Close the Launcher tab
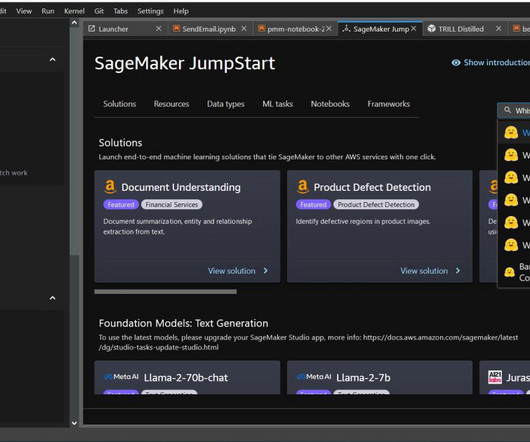The width and height of the screenshot is (530, 442). 159,29
